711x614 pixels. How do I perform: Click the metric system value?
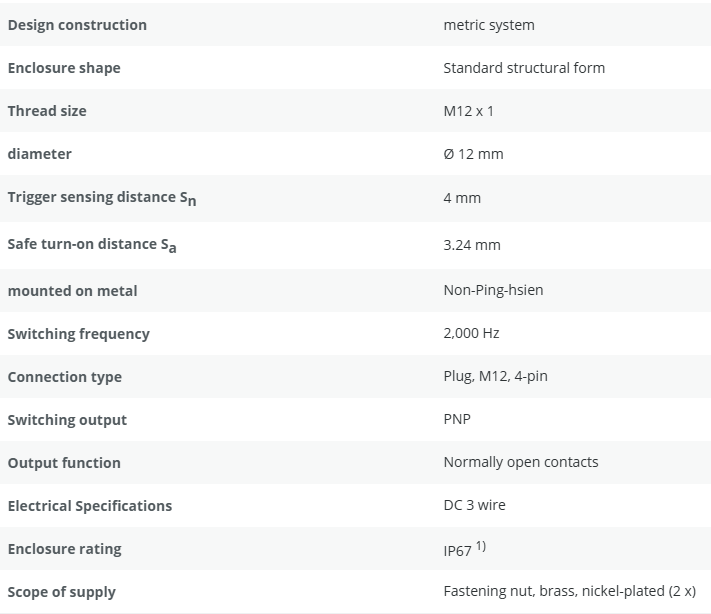click(x=489, y=25)
